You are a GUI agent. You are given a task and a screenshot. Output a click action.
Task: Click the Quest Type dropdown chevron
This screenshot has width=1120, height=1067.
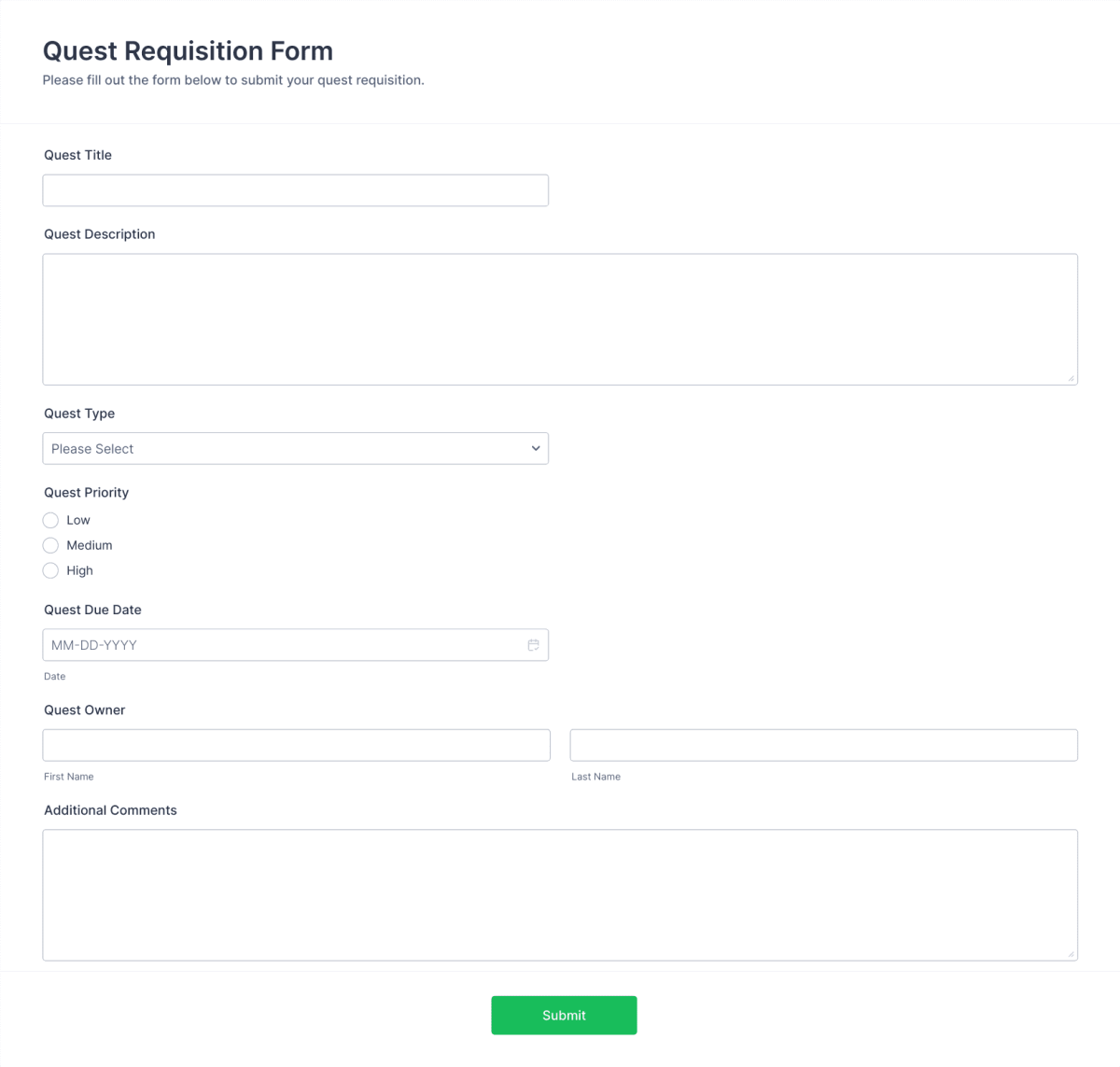point(536,448)
